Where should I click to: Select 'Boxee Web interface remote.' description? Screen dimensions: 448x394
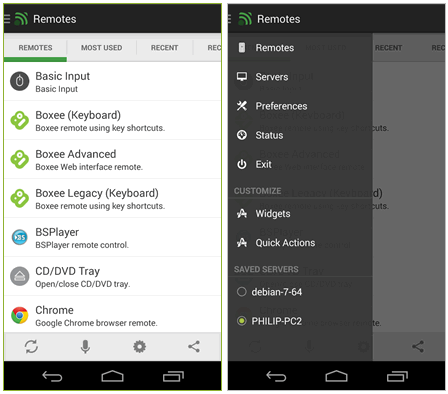pos(89,167)
